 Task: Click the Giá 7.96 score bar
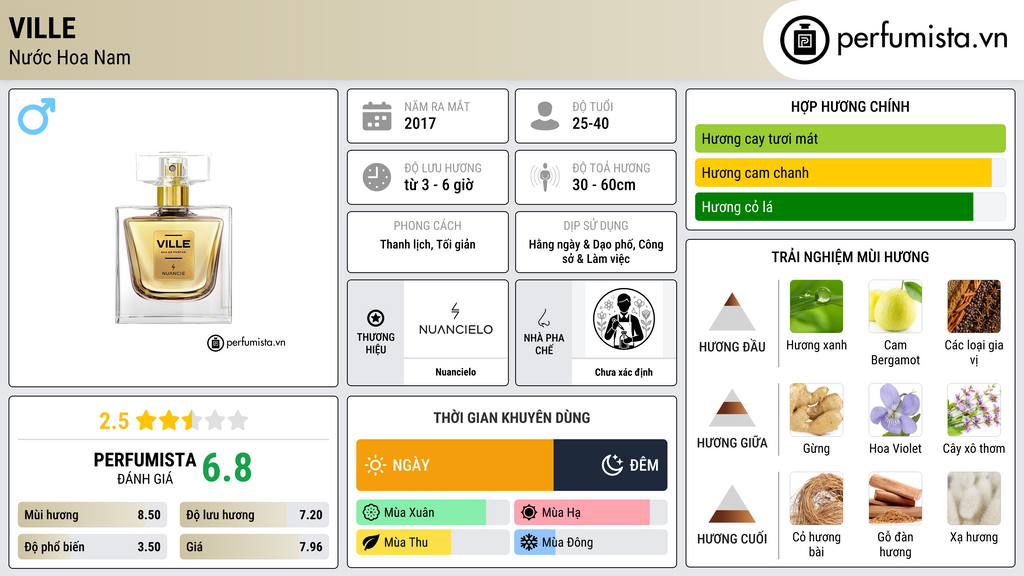pos(254,547)
